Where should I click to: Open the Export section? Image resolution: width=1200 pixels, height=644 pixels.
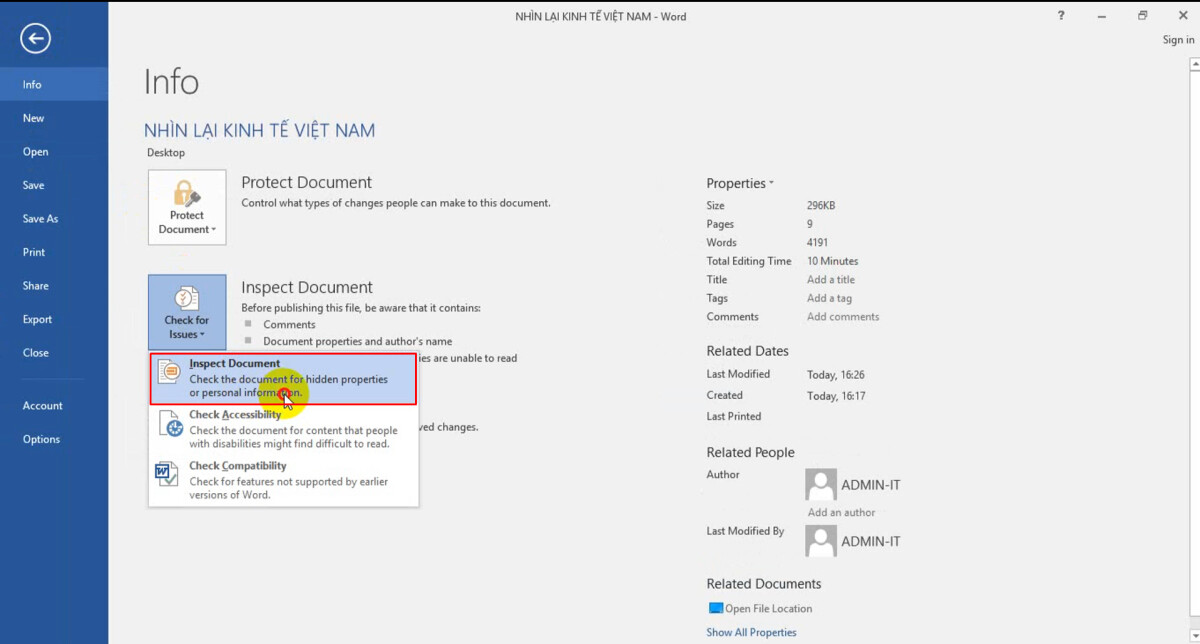pyautogui.click(x=36, y=319)
